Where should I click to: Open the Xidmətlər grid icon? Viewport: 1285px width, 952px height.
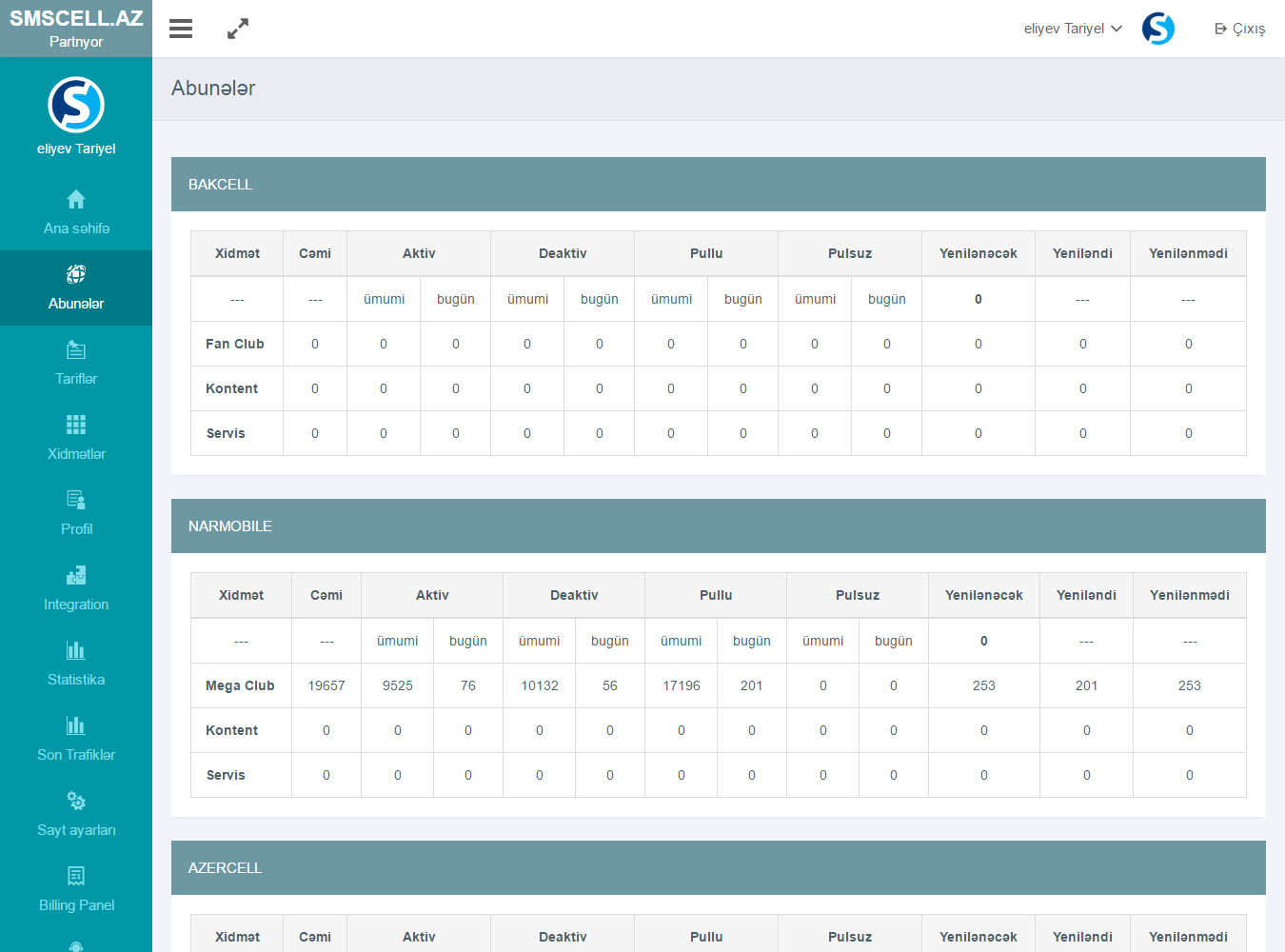(x=76, y=426)
